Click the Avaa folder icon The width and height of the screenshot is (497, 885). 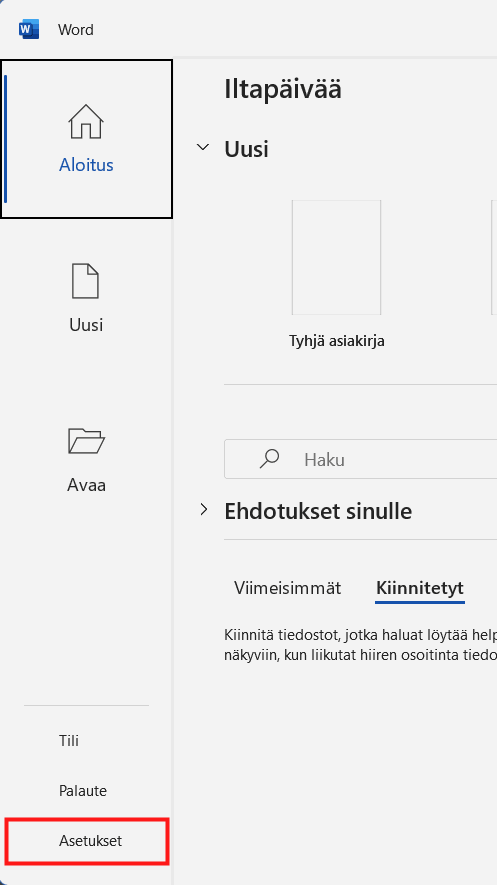tap(86, 440)
